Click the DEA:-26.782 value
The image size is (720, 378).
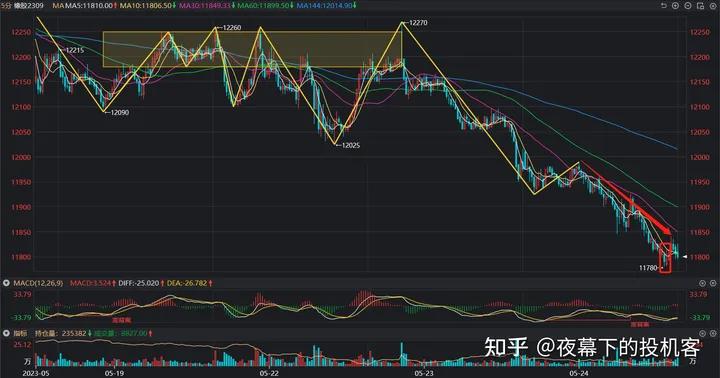coord(187,283)
